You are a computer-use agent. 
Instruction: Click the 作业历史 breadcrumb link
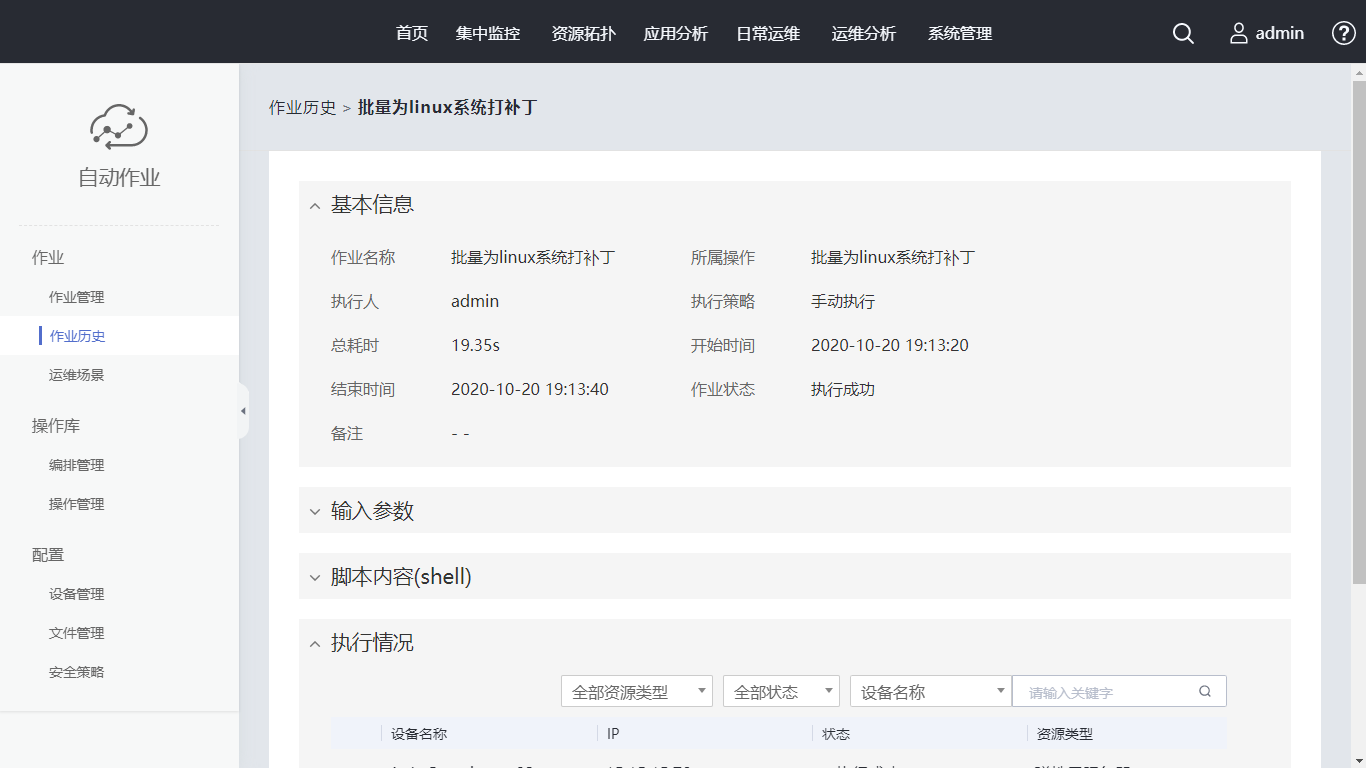(303, 108)
